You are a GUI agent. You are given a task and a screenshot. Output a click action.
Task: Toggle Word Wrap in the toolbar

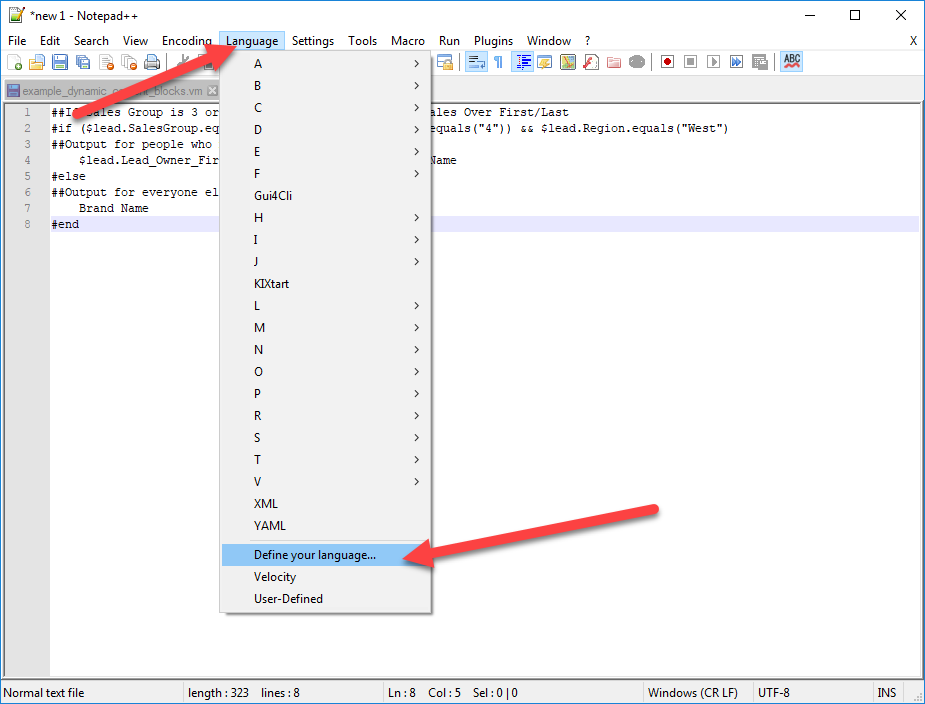click(x=476, y=62)
